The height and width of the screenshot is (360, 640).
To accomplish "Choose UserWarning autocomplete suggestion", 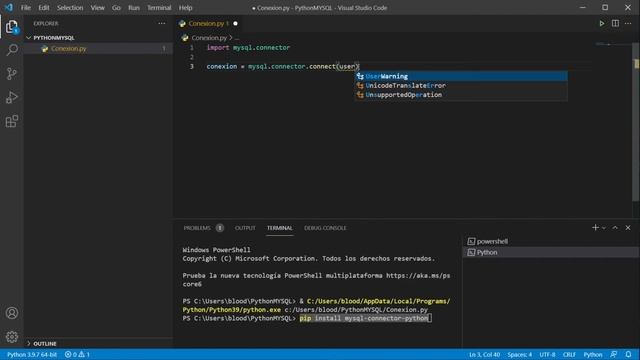I will click(x=461, y=76).
